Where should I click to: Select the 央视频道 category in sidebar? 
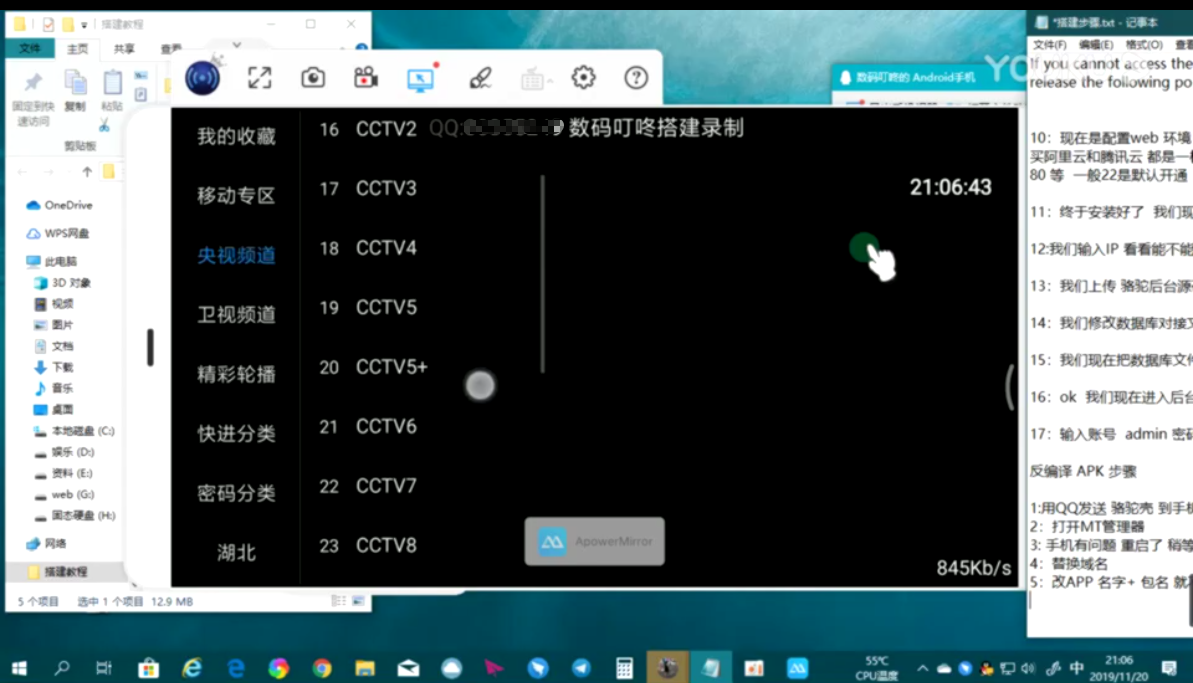235,256
